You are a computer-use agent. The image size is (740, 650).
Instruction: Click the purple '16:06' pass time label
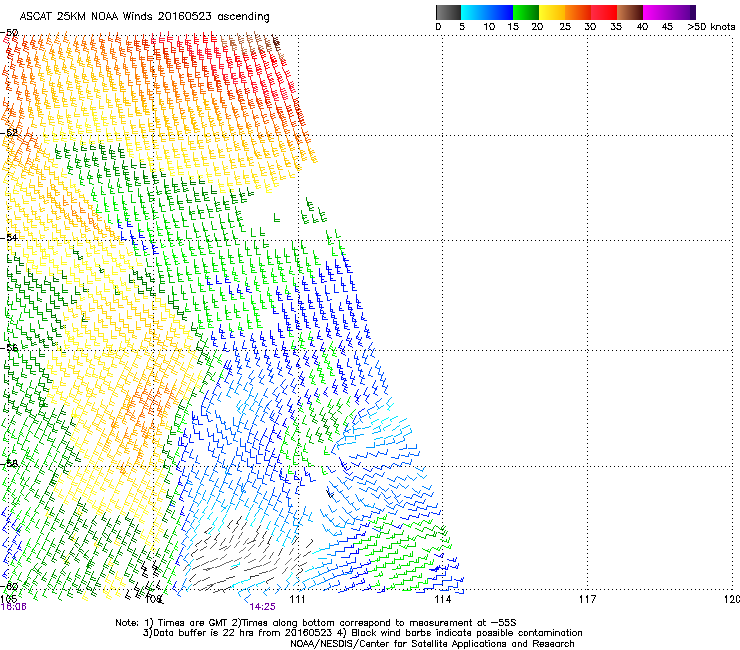point(14,607)
